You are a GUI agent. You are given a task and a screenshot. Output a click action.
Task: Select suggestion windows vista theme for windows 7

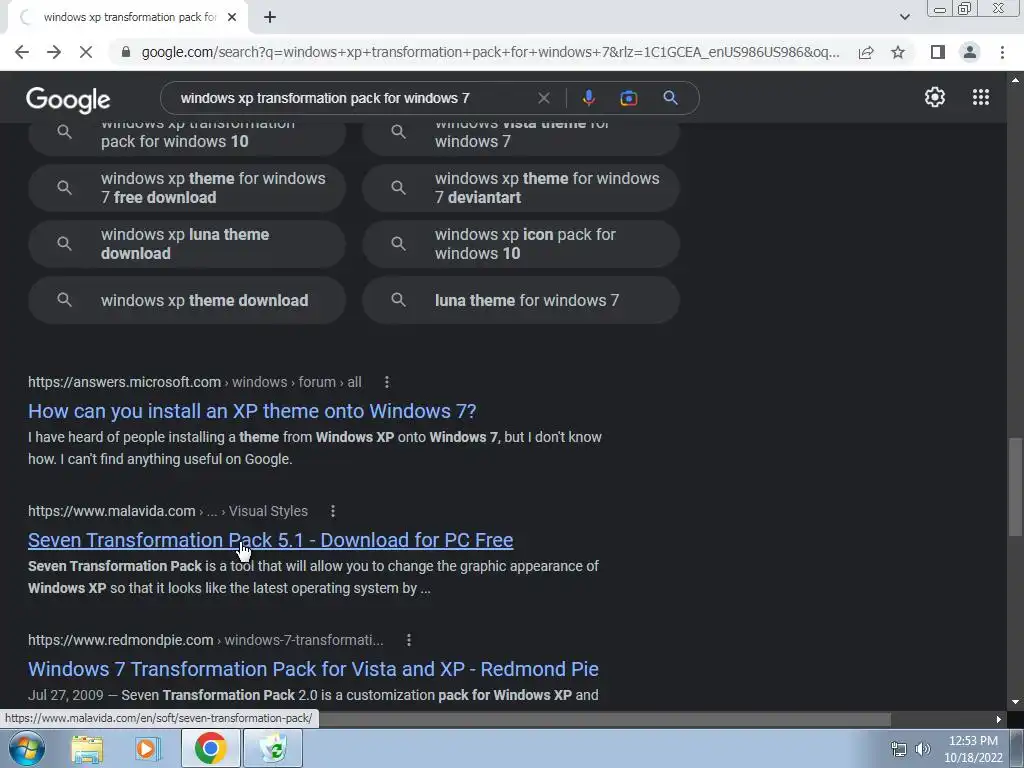(x=521, y=138)
